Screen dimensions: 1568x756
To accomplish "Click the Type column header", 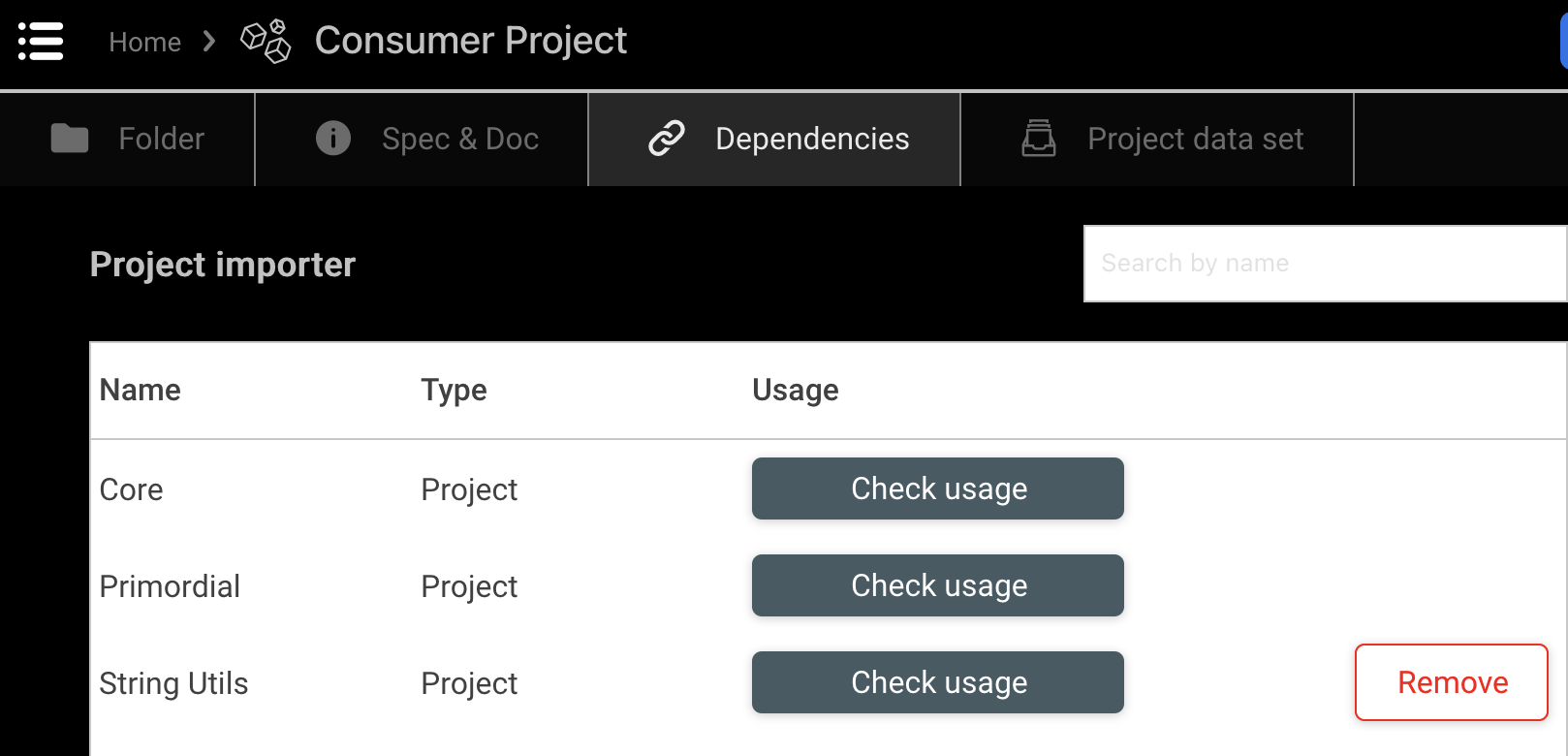I will pyautogui.click(x=454, y=390).
